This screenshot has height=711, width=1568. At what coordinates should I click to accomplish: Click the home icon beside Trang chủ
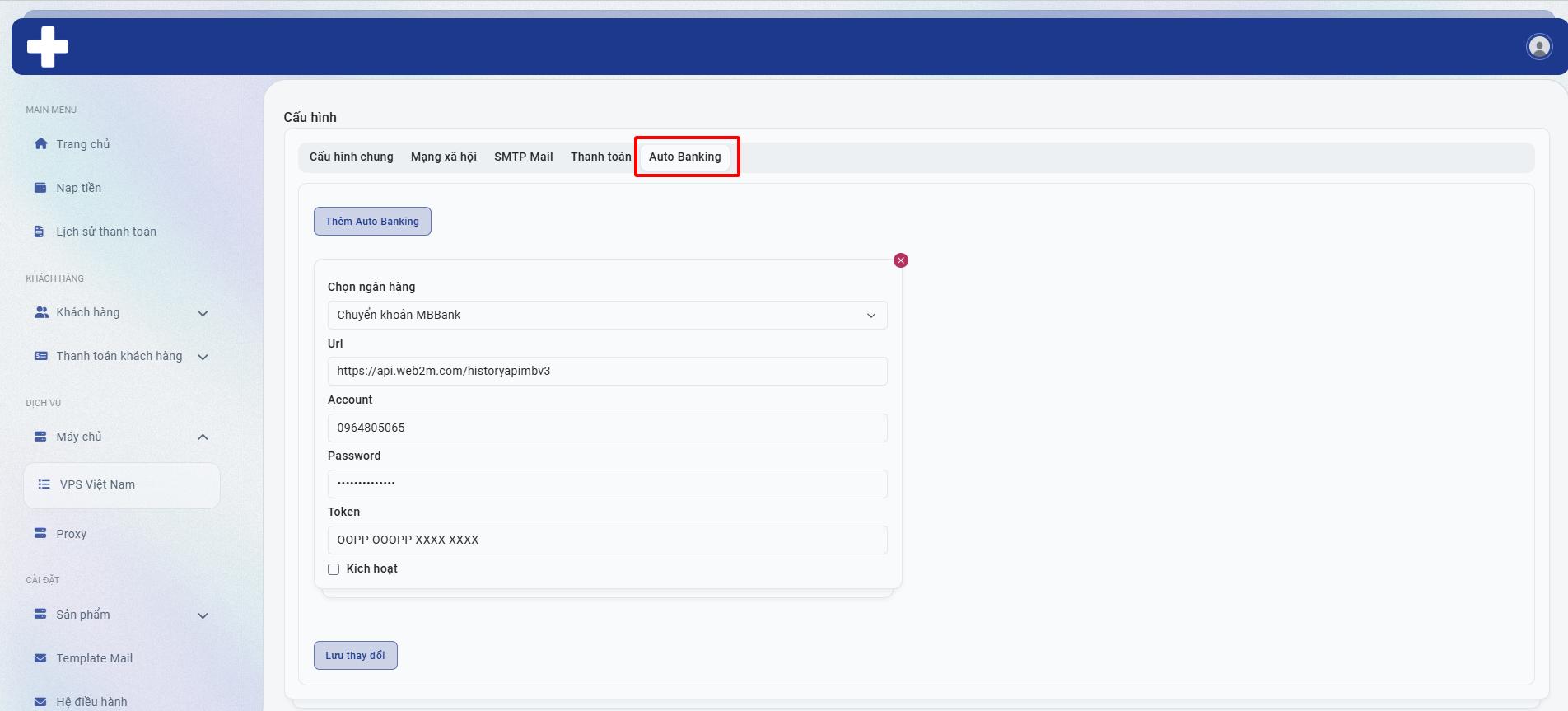41,143
